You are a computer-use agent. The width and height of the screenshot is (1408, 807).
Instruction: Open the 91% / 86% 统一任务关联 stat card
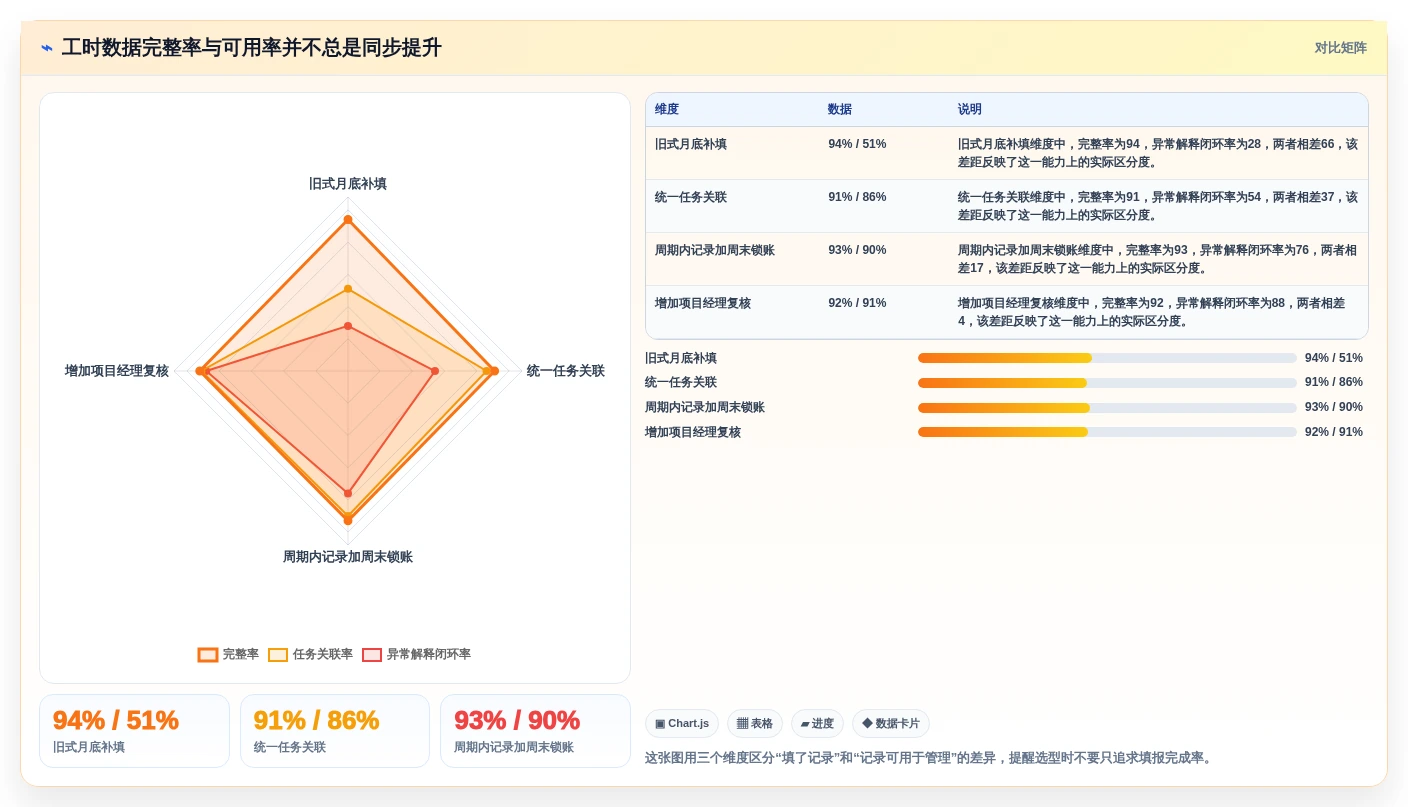click(335, 731)
